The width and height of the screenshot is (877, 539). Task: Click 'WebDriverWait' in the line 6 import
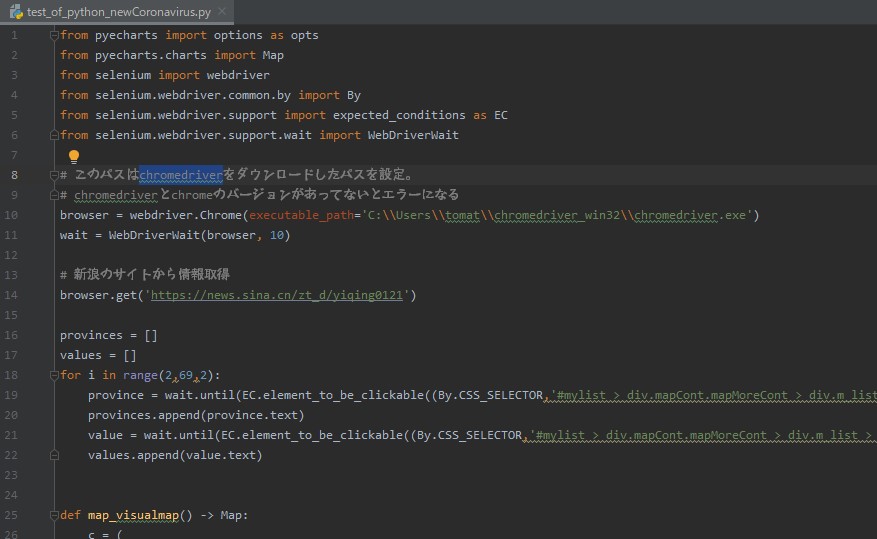[413, 135]
